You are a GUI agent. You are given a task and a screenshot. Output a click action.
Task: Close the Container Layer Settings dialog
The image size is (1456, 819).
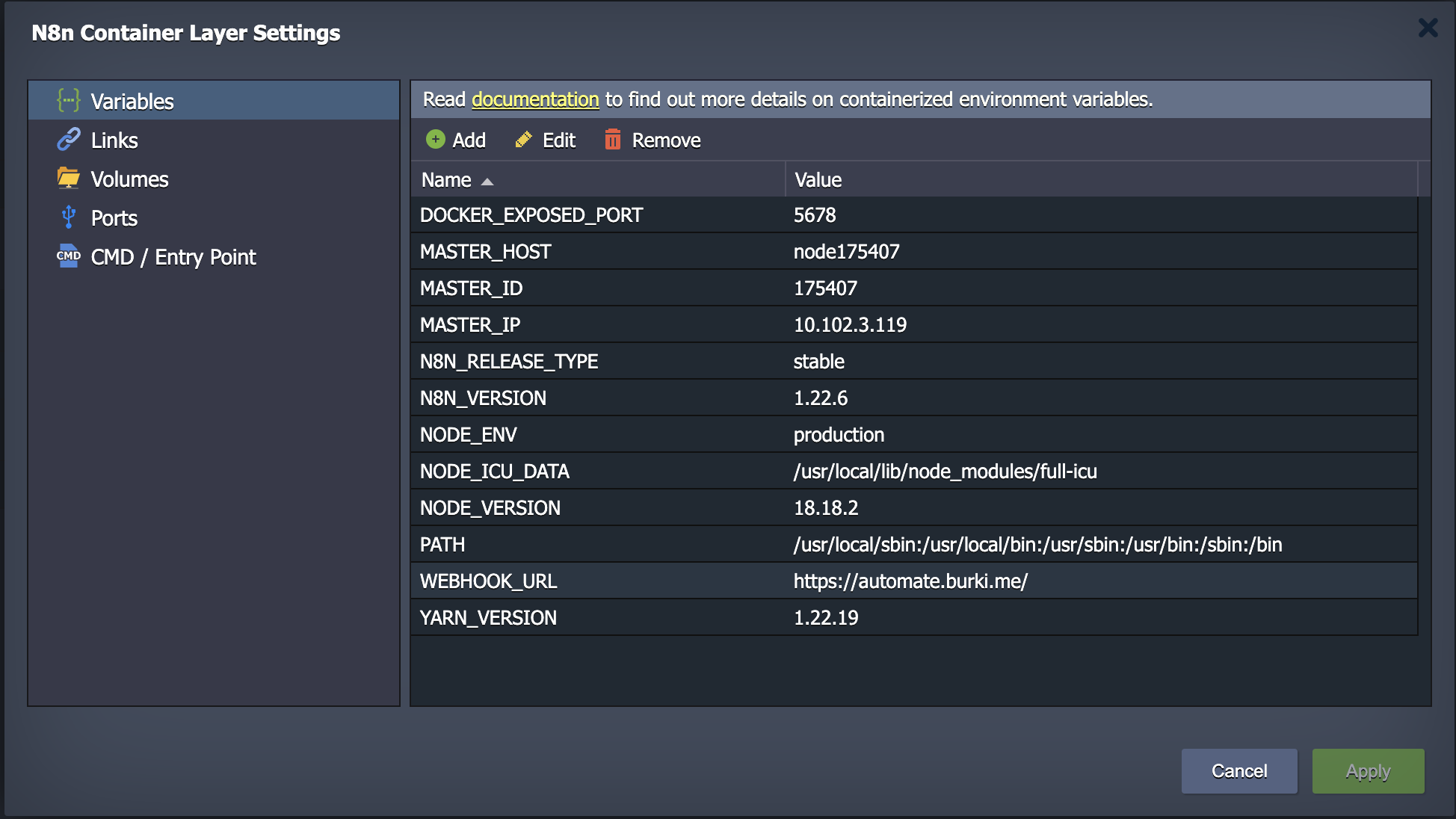(1428, 28)
